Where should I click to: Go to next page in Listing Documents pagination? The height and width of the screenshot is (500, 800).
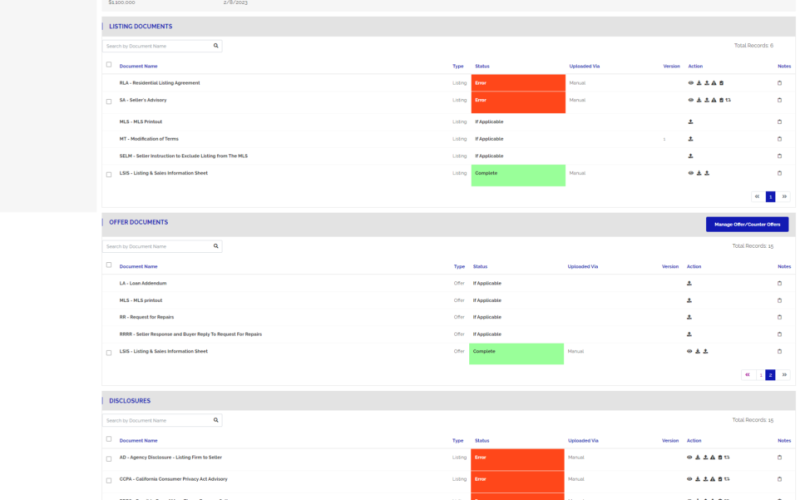(784, 197)
